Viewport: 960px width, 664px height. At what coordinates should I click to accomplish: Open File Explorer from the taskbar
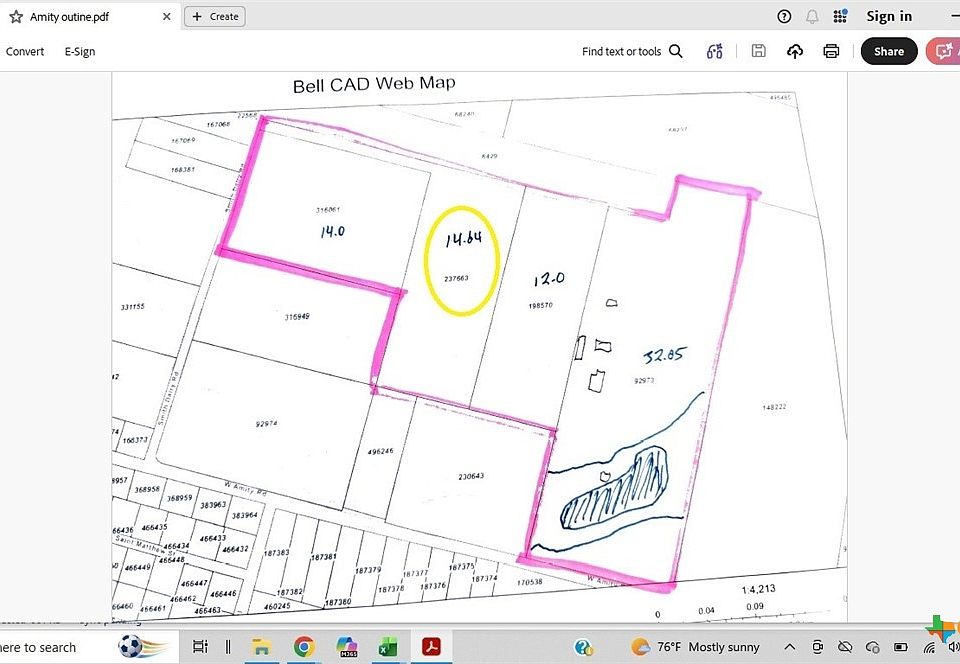coord(261,647)
